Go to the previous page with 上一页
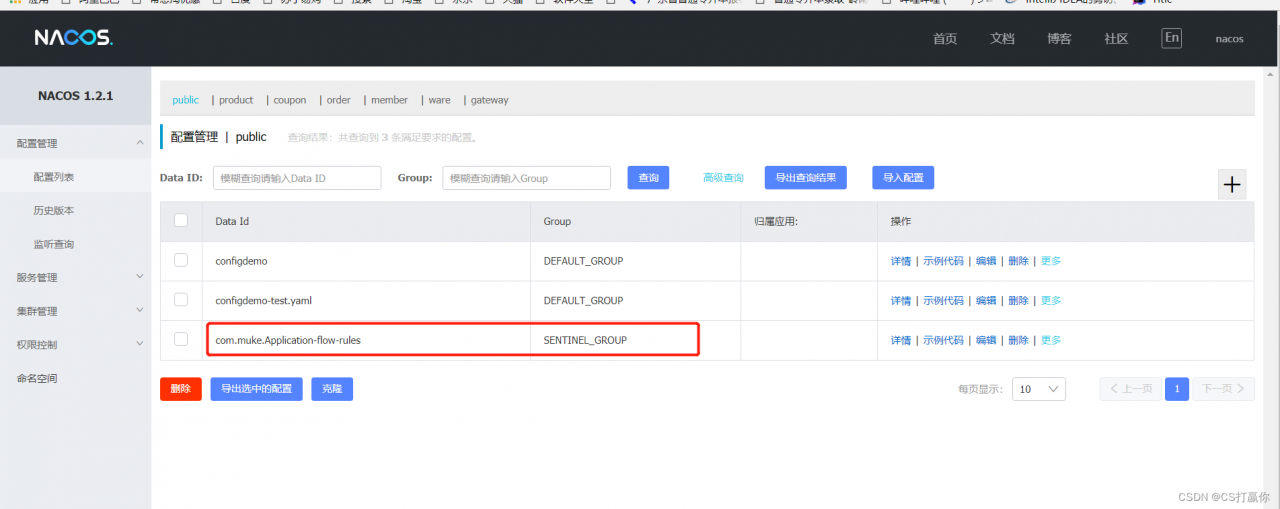 coord(1130,388)
